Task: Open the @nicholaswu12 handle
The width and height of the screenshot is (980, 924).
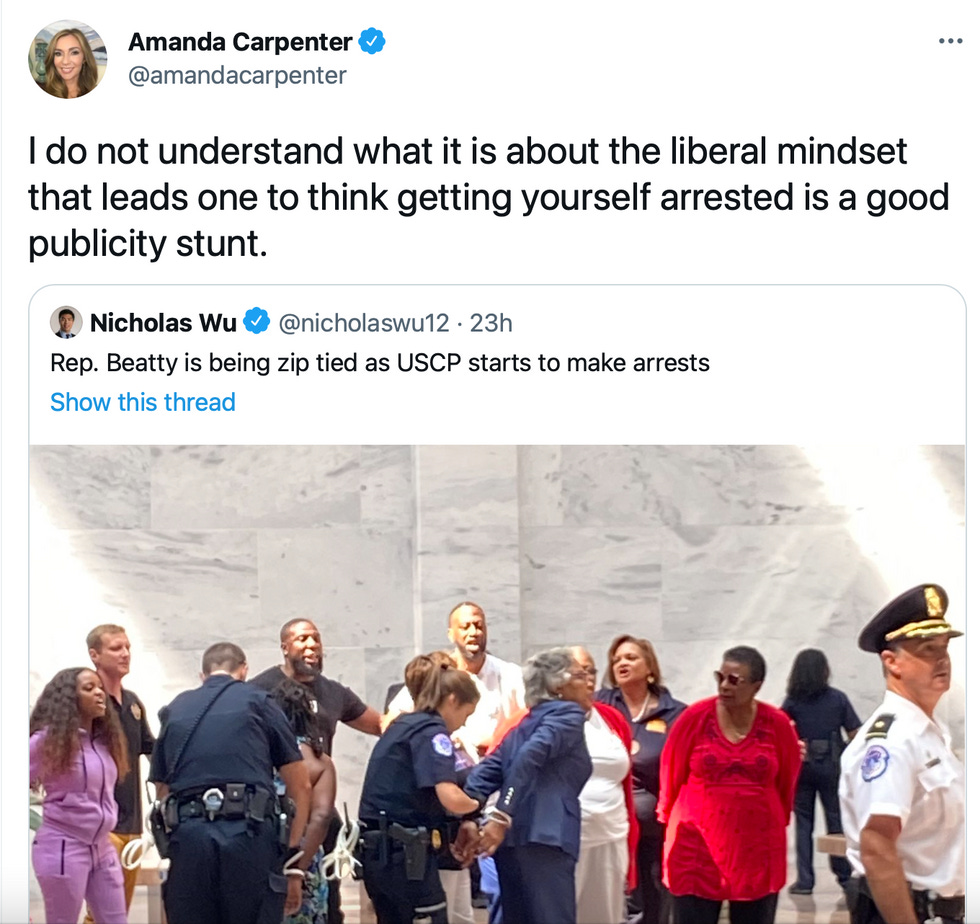Action: tap(363, 323)
